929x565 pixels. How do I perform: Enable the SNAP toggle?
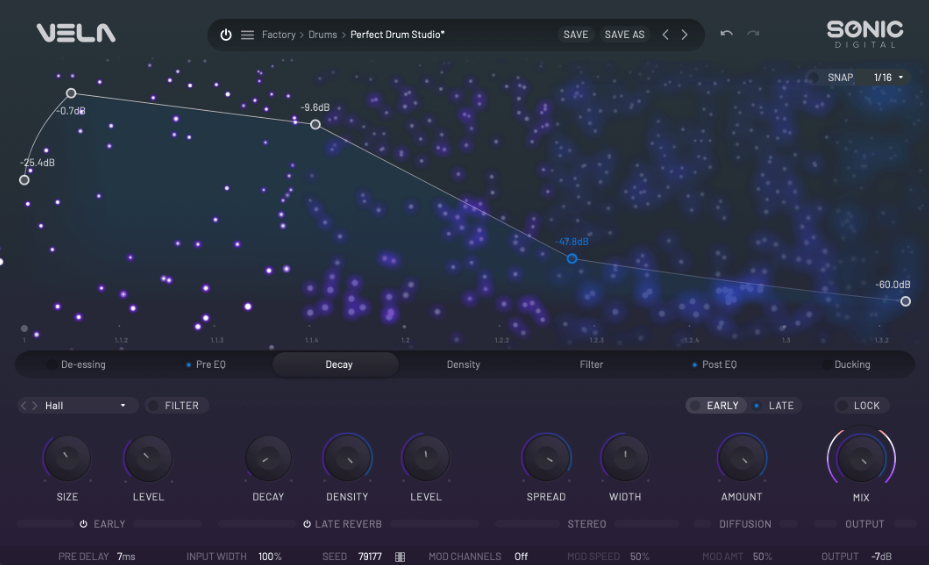814,77
